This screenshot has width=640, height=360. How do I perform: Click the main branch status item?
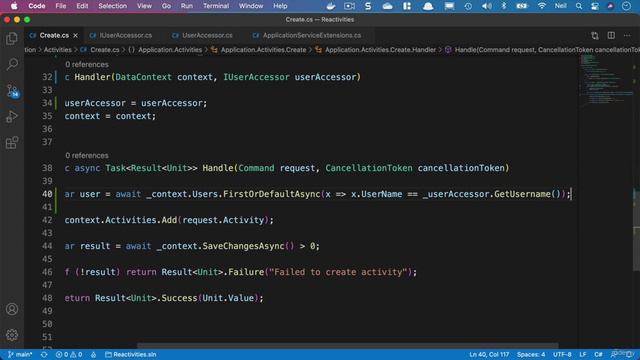point(20,354)
